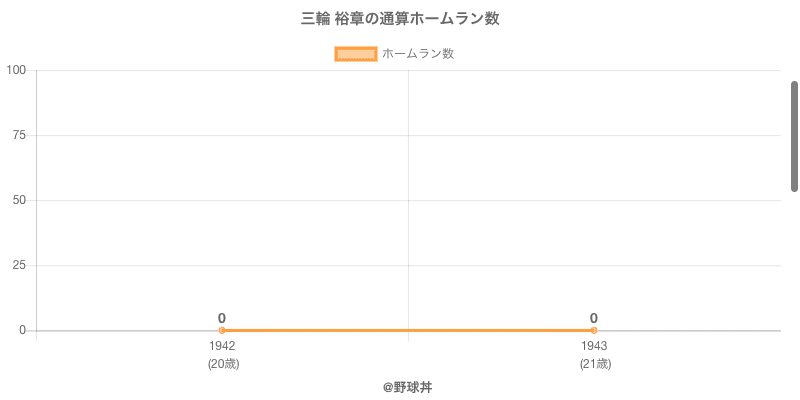Click the center vertical gridline of chart
The image size is (800, 400).
(x=408, y=200)
